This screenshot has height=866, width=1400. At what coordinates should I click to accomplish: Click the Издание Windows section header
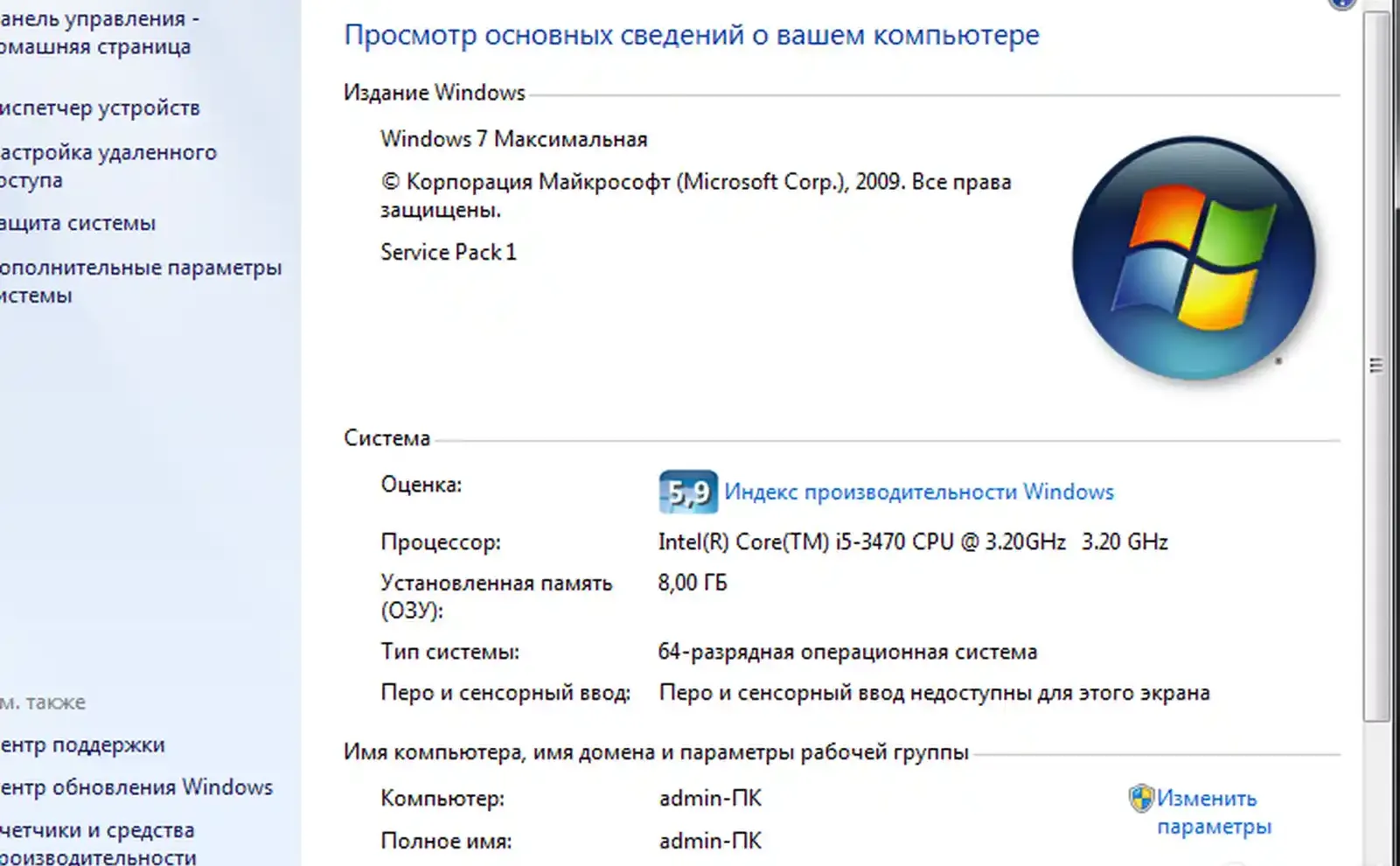point(435,93)
